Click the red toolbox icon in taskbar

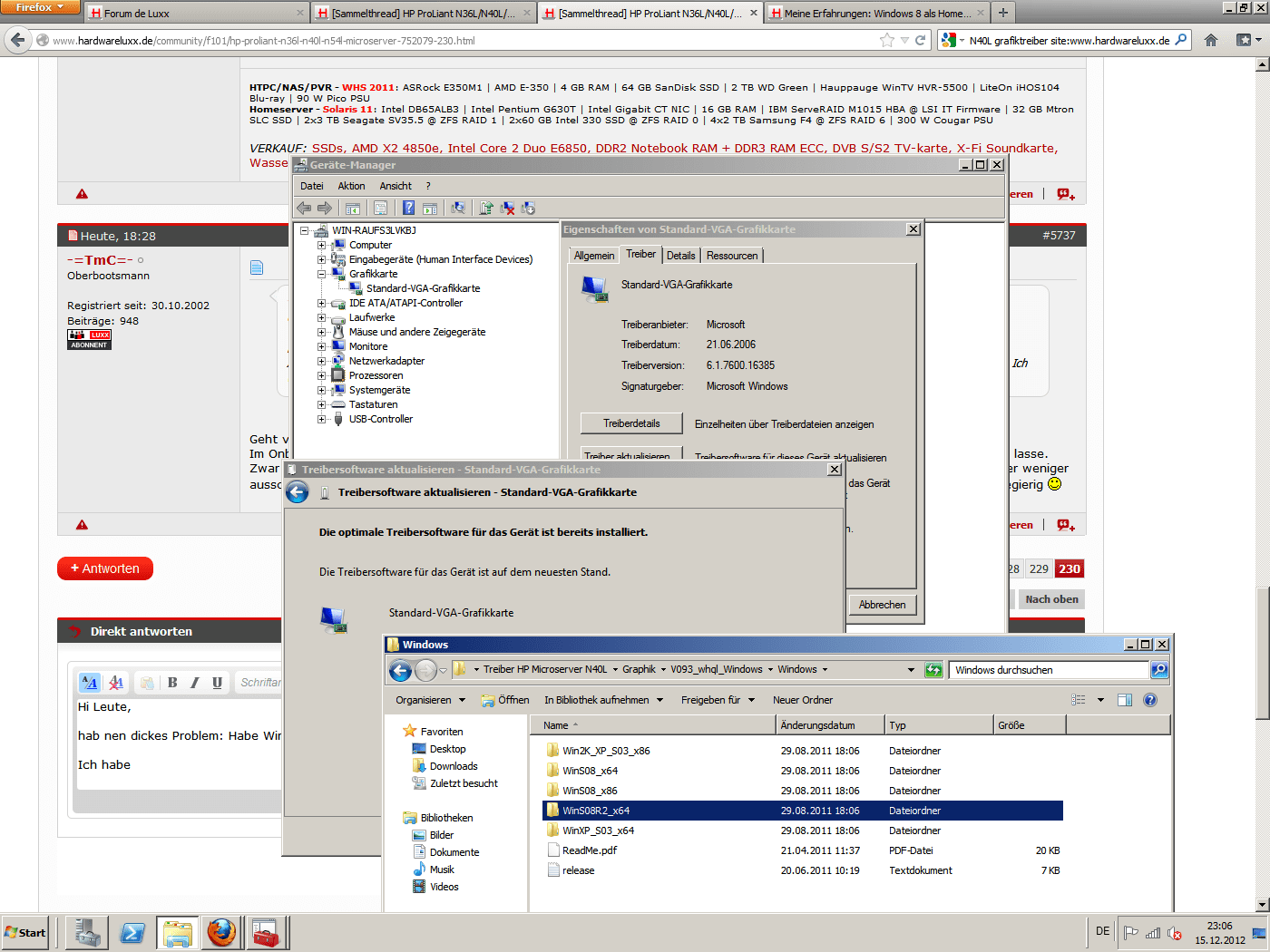pos(266,932)
